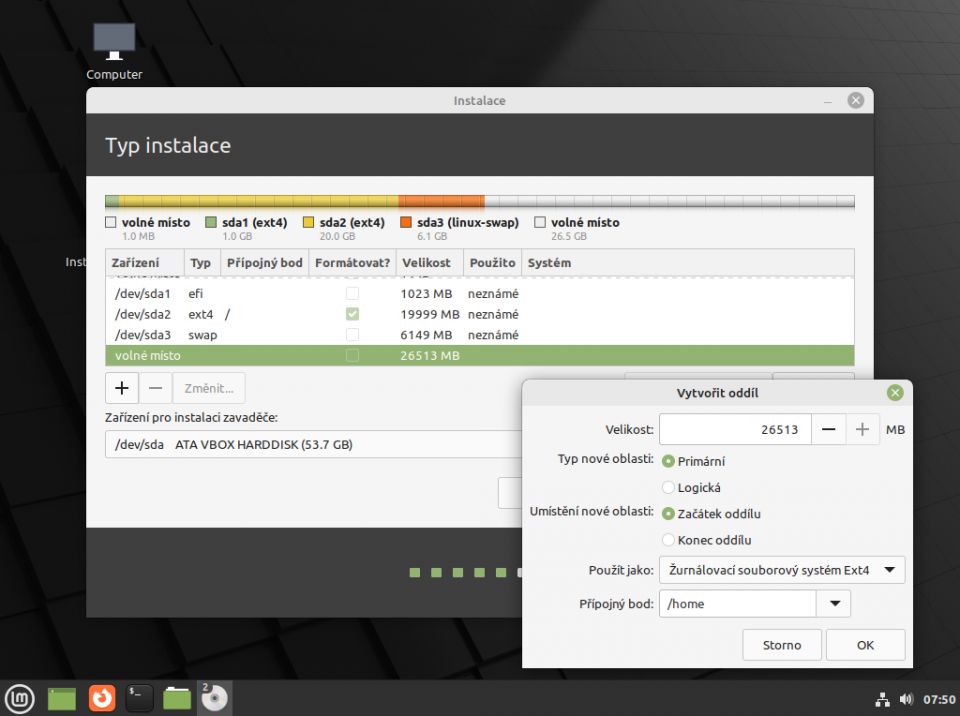Show desktop from the green taskbar icon
The width and height of the screenshot is (960, 716).
coord(61,698)
